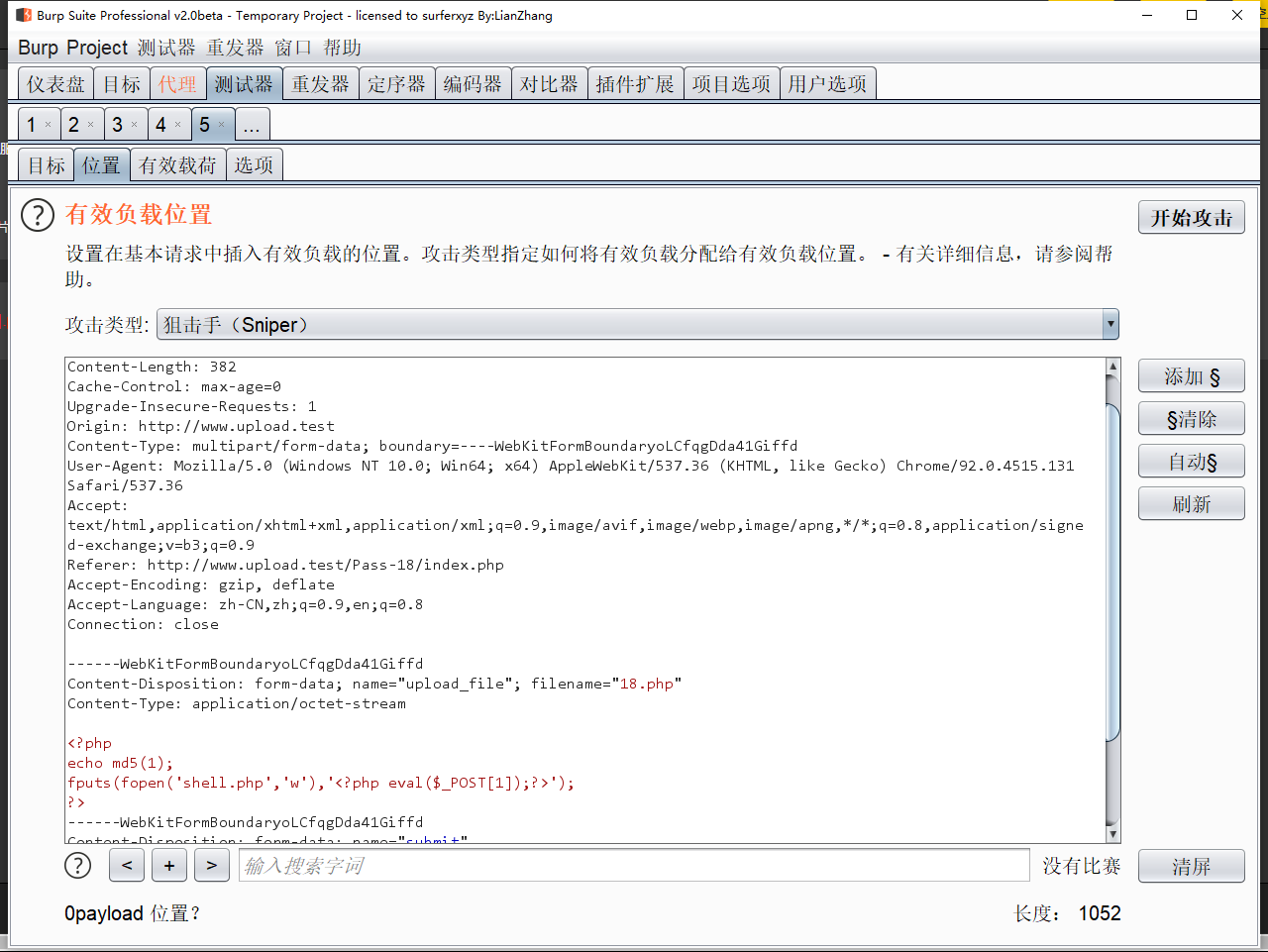
Task: Switch to the 插件扩展 tab
Action: click(635, 84)
